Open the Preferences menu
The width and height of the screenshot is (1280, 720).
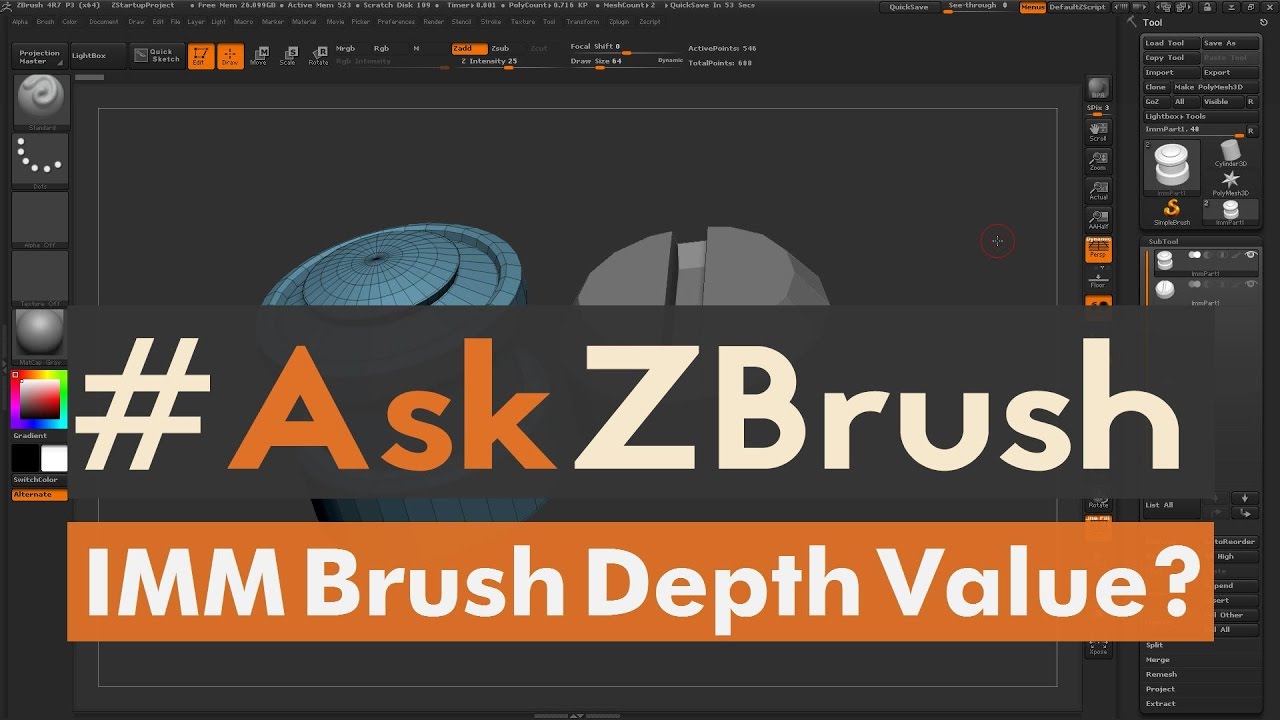[396, 21]
